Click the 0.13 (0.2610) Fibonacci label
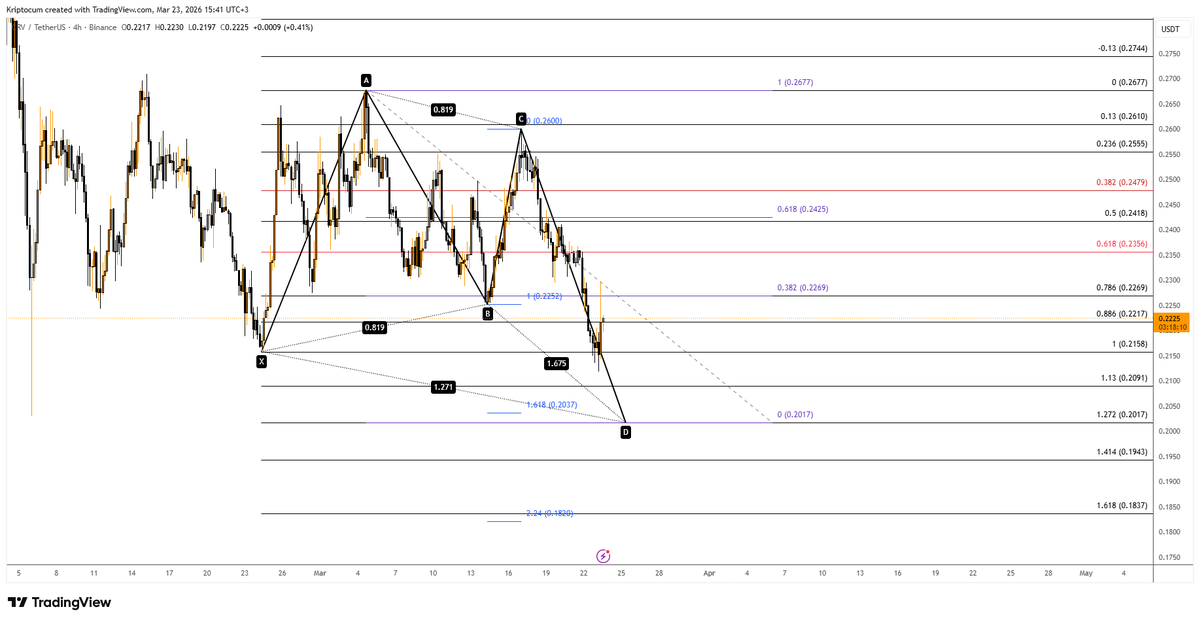Viewport: 1200px width, 622px height. coord(1124,117)
